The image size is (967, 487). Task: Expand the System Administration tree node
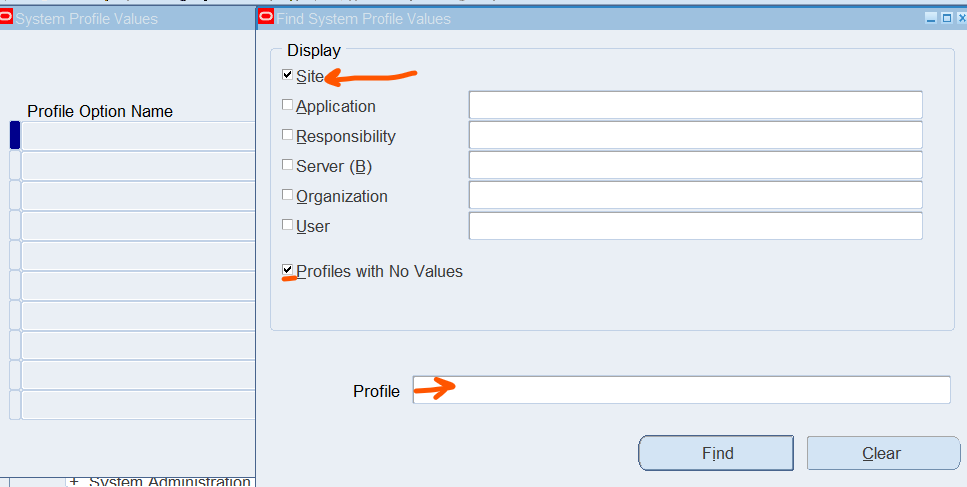tap(74, 481)
